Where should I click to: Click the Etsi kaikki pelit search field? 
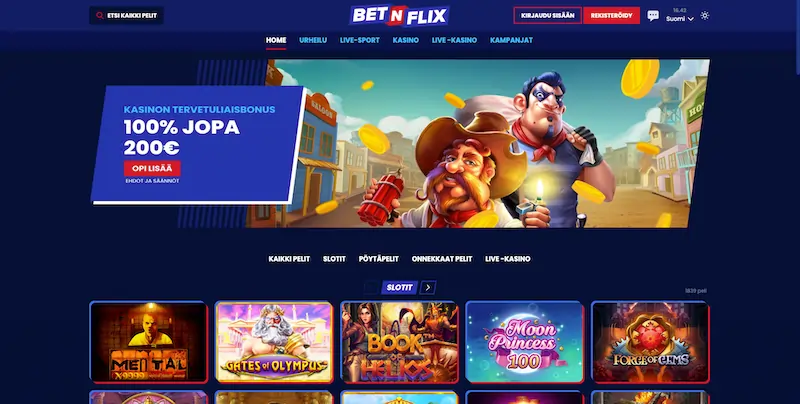click(x=127, y=15)
